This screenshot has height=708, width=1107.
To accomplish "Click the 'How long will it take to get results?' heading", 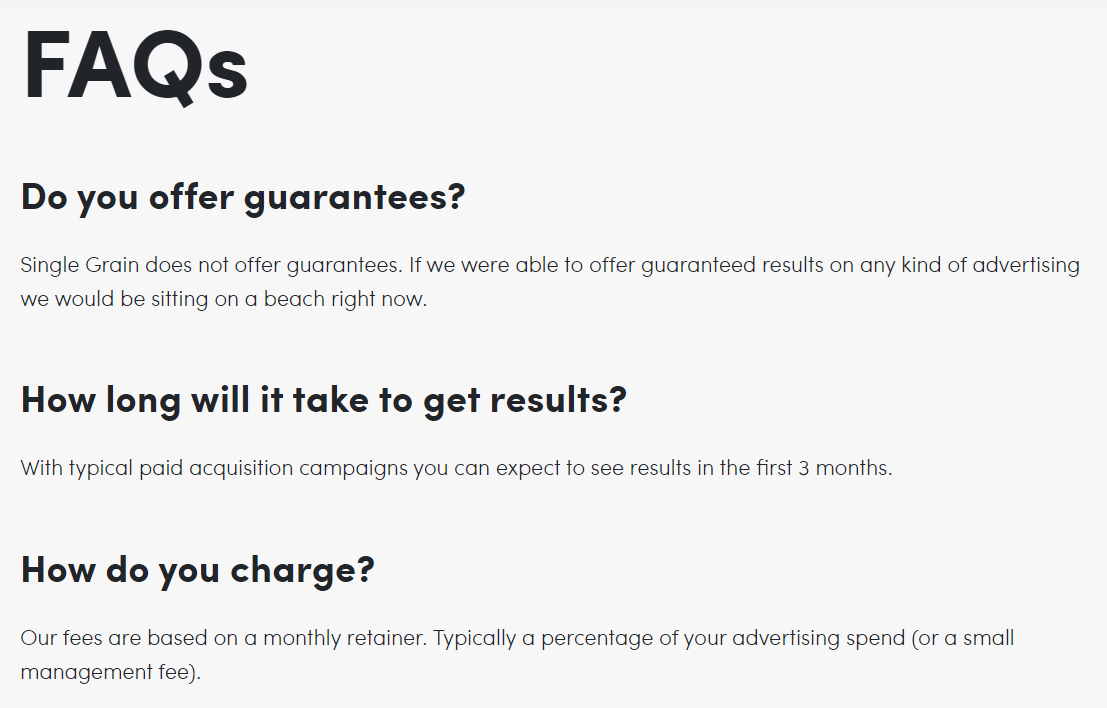I will 324,400.
